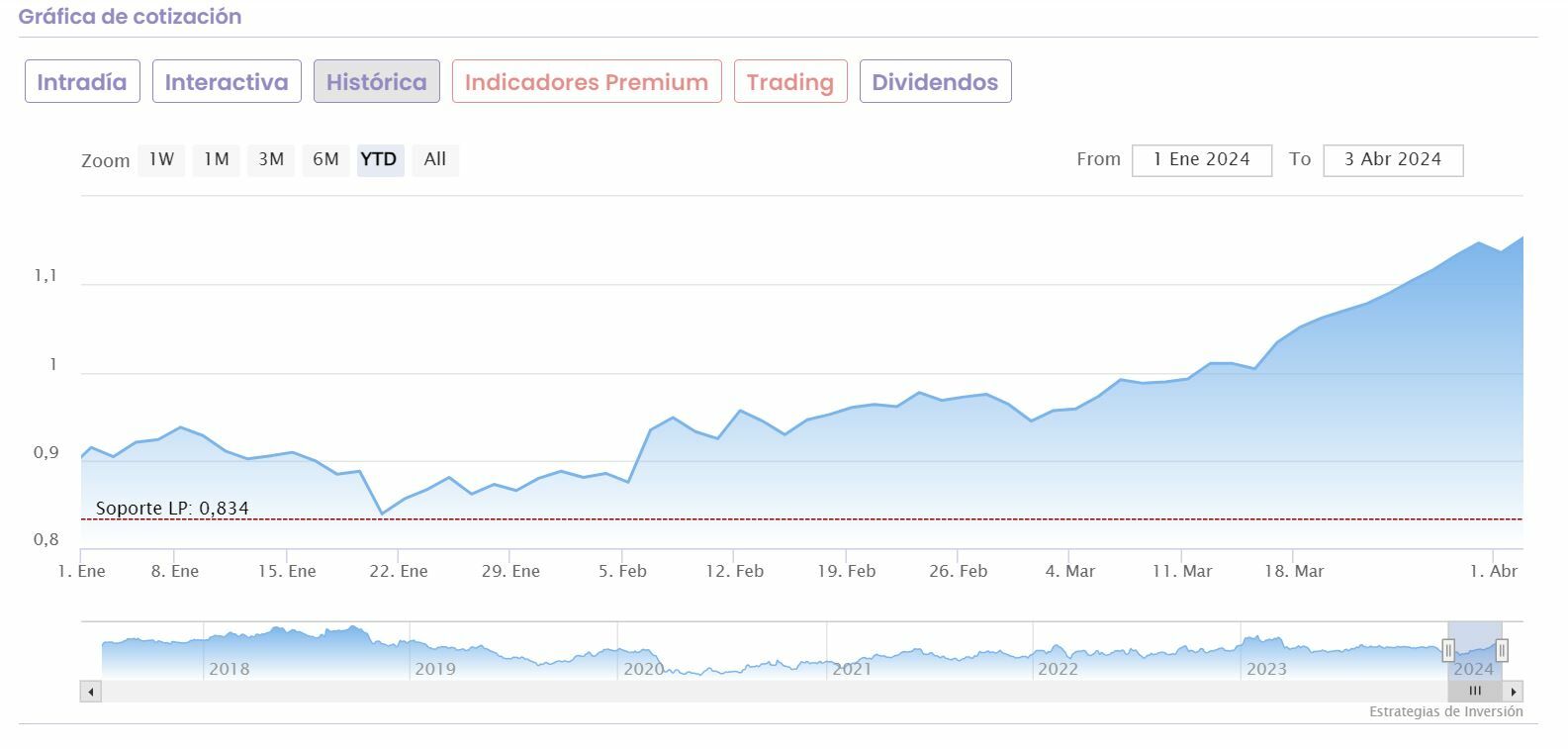Viewport: 1568px width, 749px height.
Task: Click the To date field
Action: point(1392,159)
